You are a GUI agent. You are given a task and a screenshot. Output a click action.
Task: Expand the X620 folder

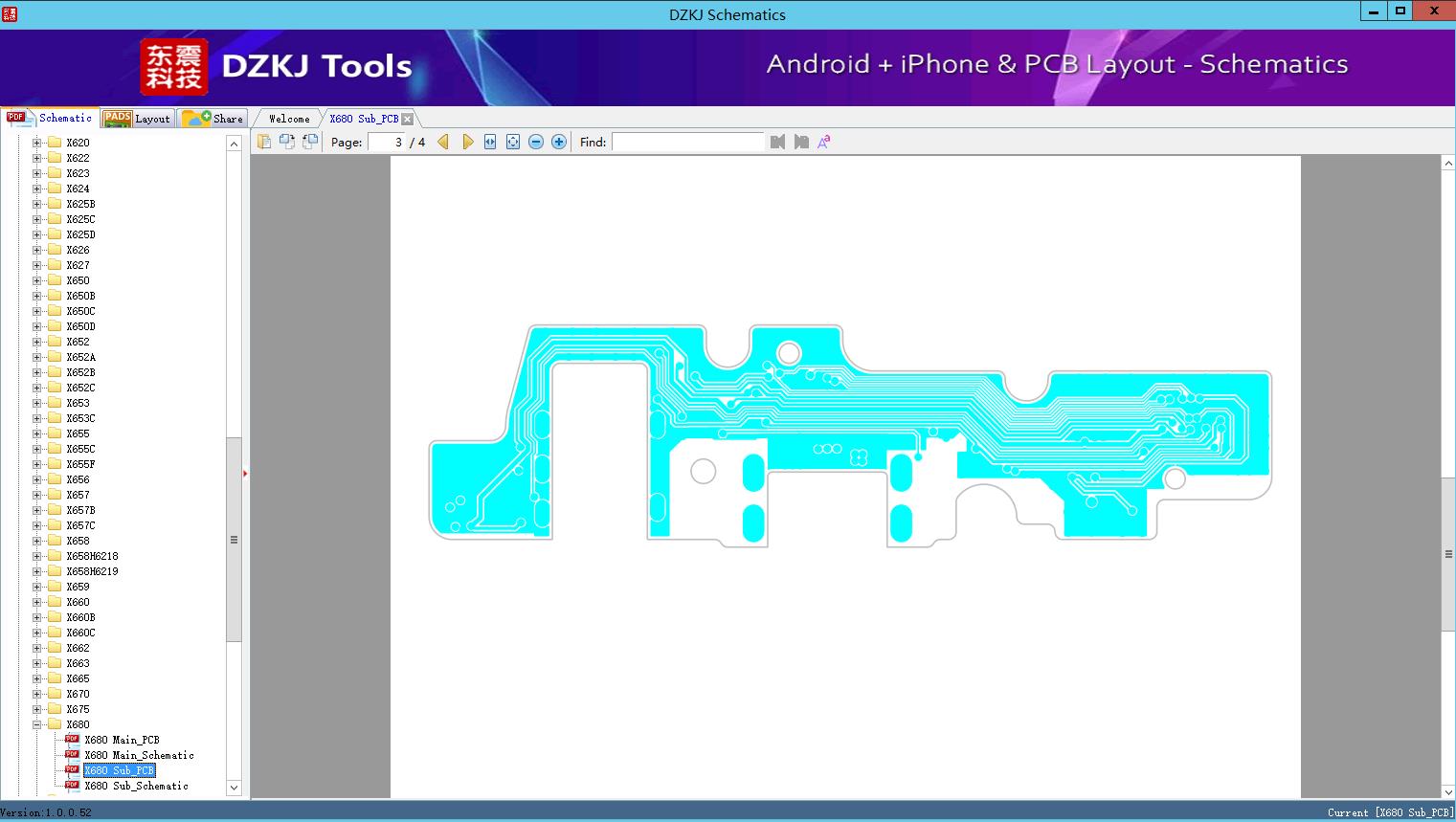pyautogui.click(x=36, y=143)
